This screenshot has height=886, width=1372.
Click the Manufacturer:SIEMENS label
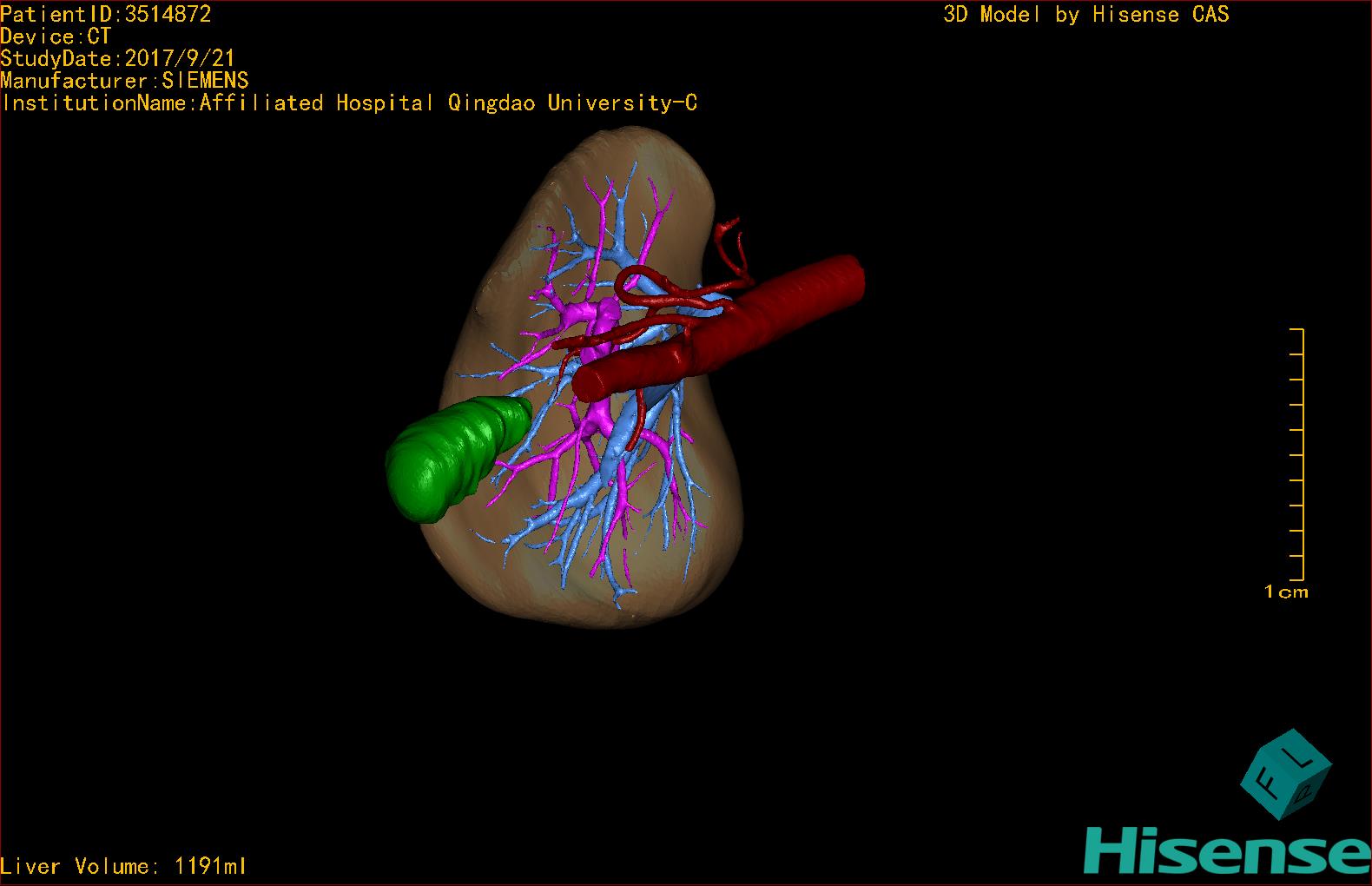click(x=124, y=81)
